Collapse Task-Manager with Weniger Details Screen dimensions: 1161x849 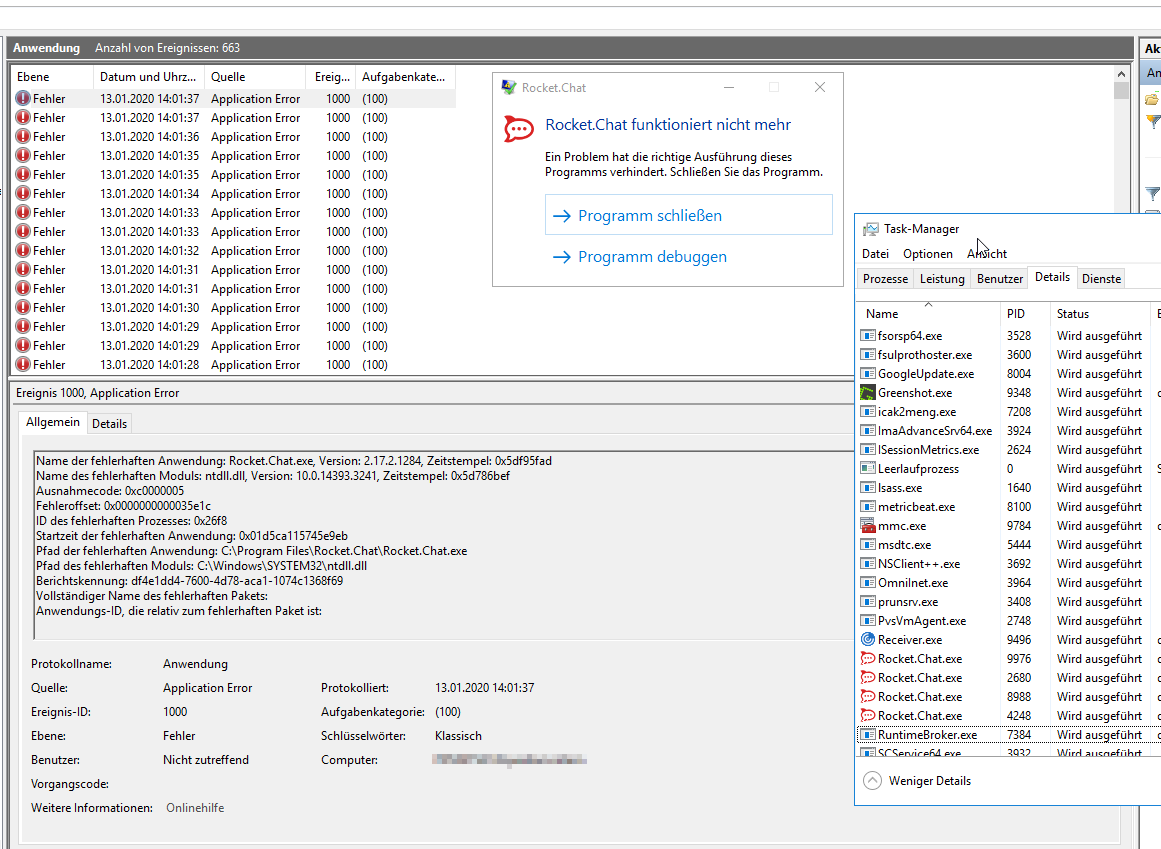tap(917, 781)
